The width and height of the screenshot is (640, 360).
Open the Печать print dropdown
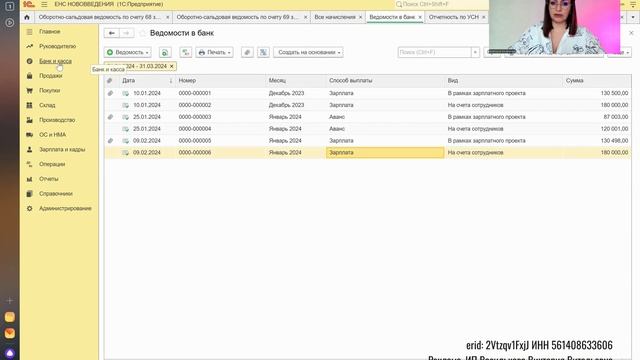coord(215,52)
